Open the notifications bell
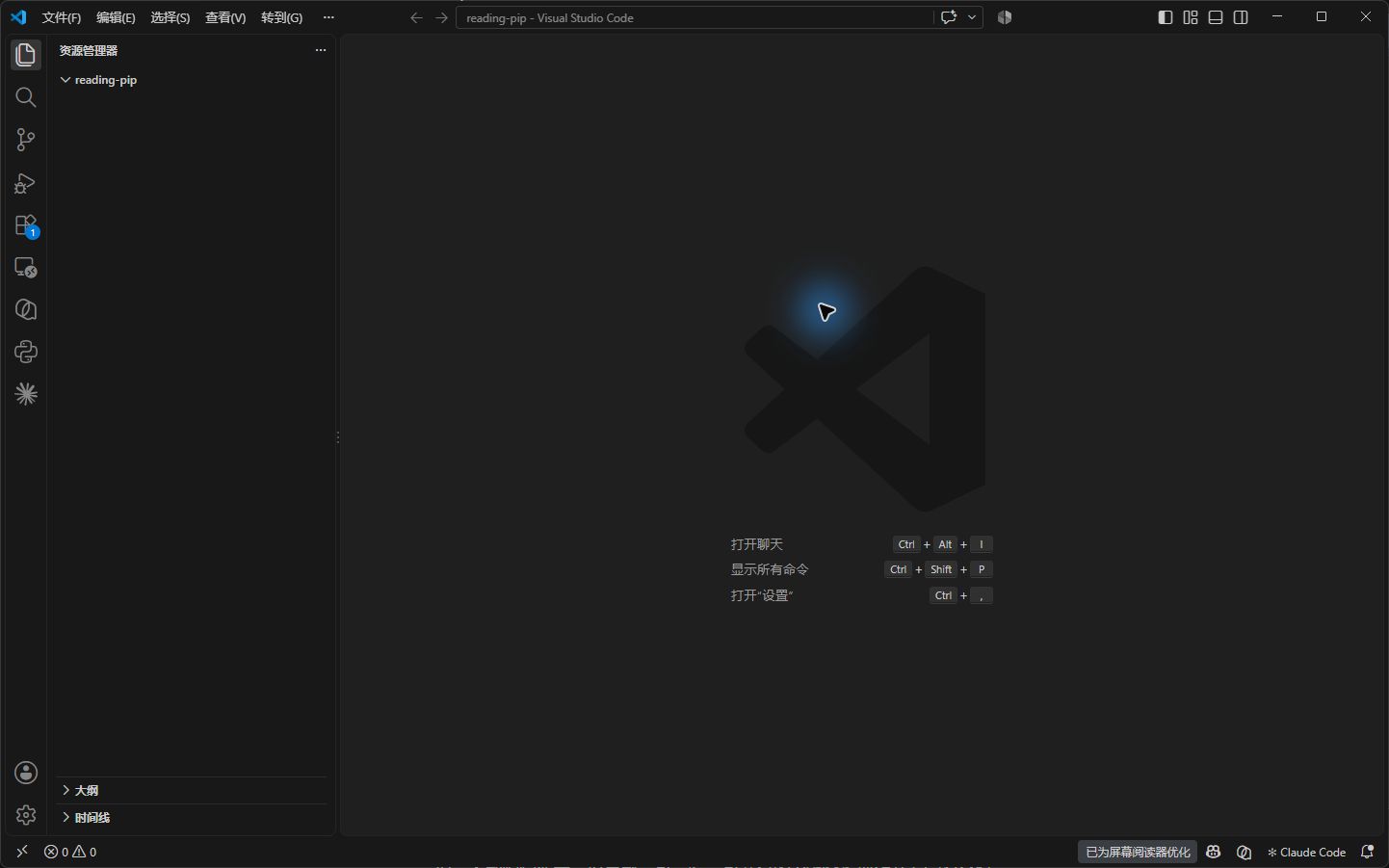Viewport: 1389px width, 868px height. (1367, 852)
